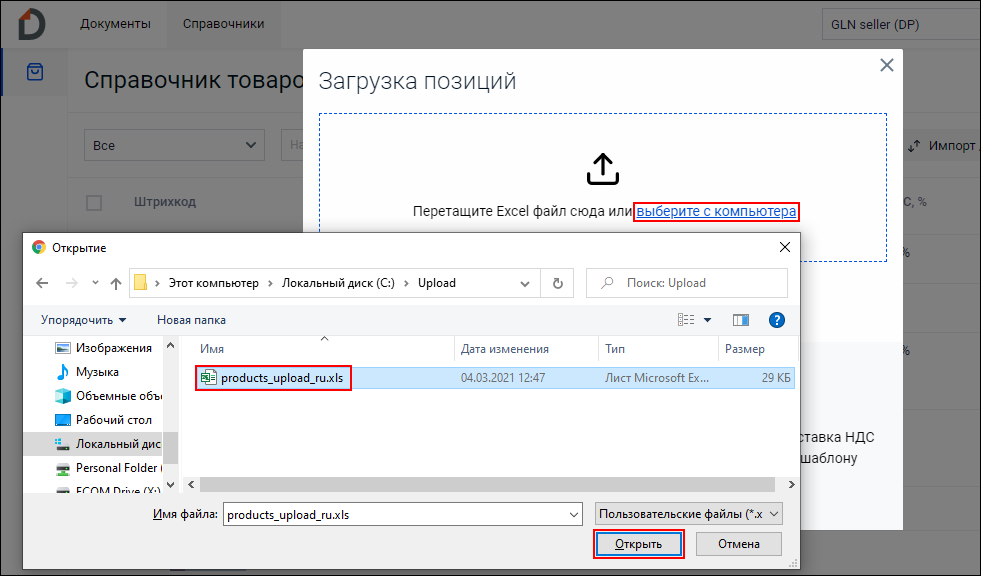Refresh the Upload folder listing

557,283
